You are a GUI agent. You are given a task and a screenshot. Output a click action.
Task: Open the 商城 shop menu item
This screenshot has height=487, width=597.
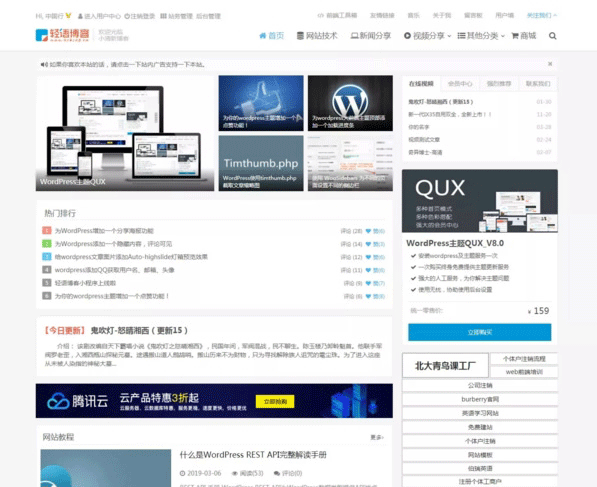(x=524, y=36)
